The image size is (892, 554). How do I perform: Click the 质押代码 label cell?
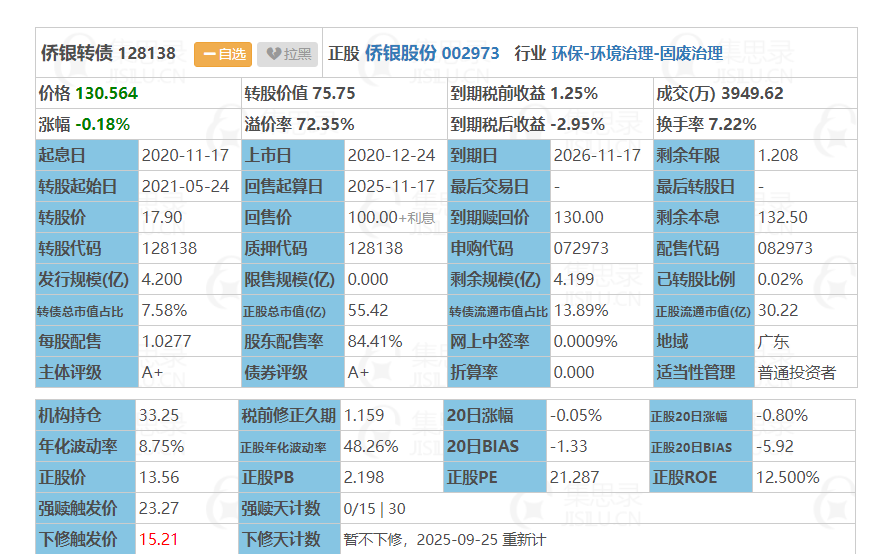(293, 249)
